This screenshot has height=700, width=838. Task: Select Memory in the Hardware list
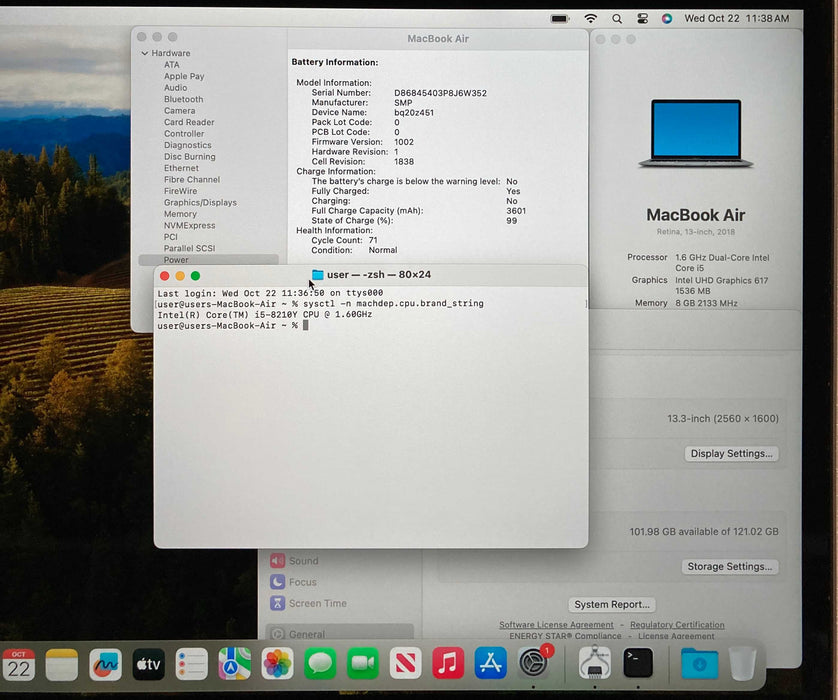[180, 214]
